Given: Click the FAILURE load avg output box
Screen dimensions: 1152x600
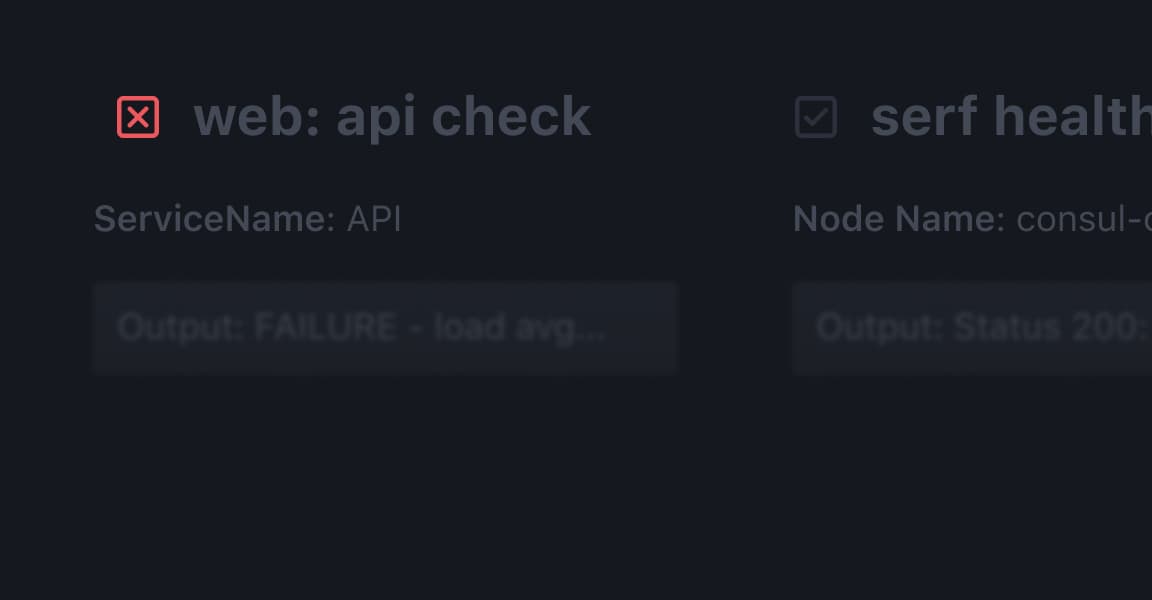Looking at the screenshot, I should tap(385, 328).
